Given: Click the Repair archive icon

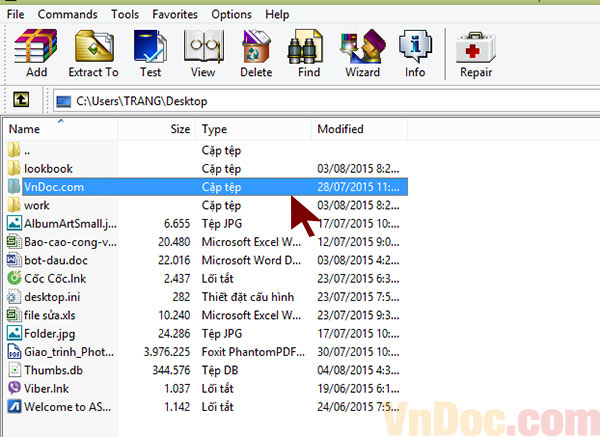Looking at the screenshot, I should pyautogui.click(x=476, y=48).
